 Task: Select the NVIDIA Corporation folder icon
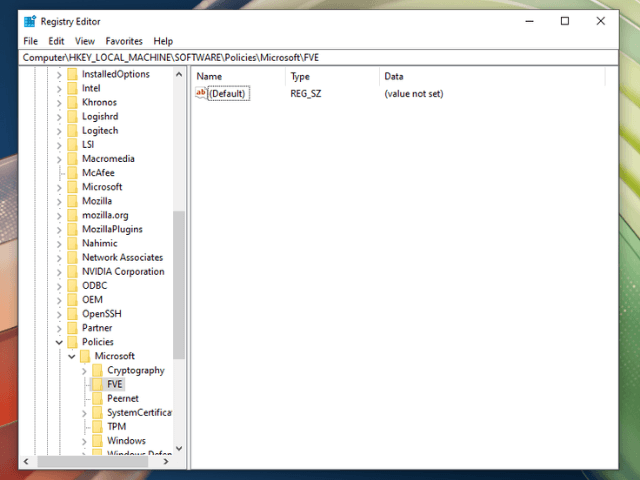coord(72,271)
